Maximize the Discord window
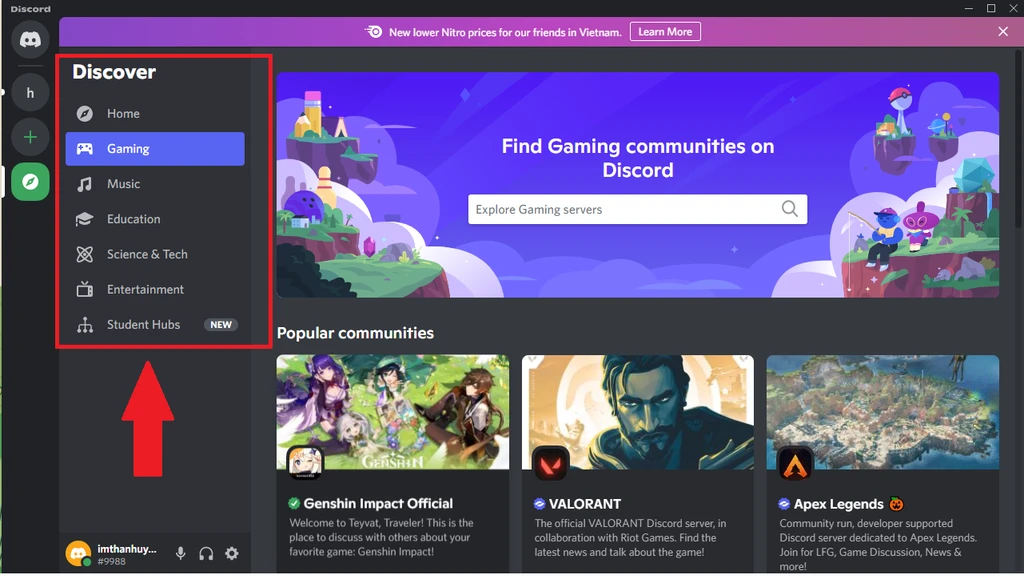 [x=991, y=8]
